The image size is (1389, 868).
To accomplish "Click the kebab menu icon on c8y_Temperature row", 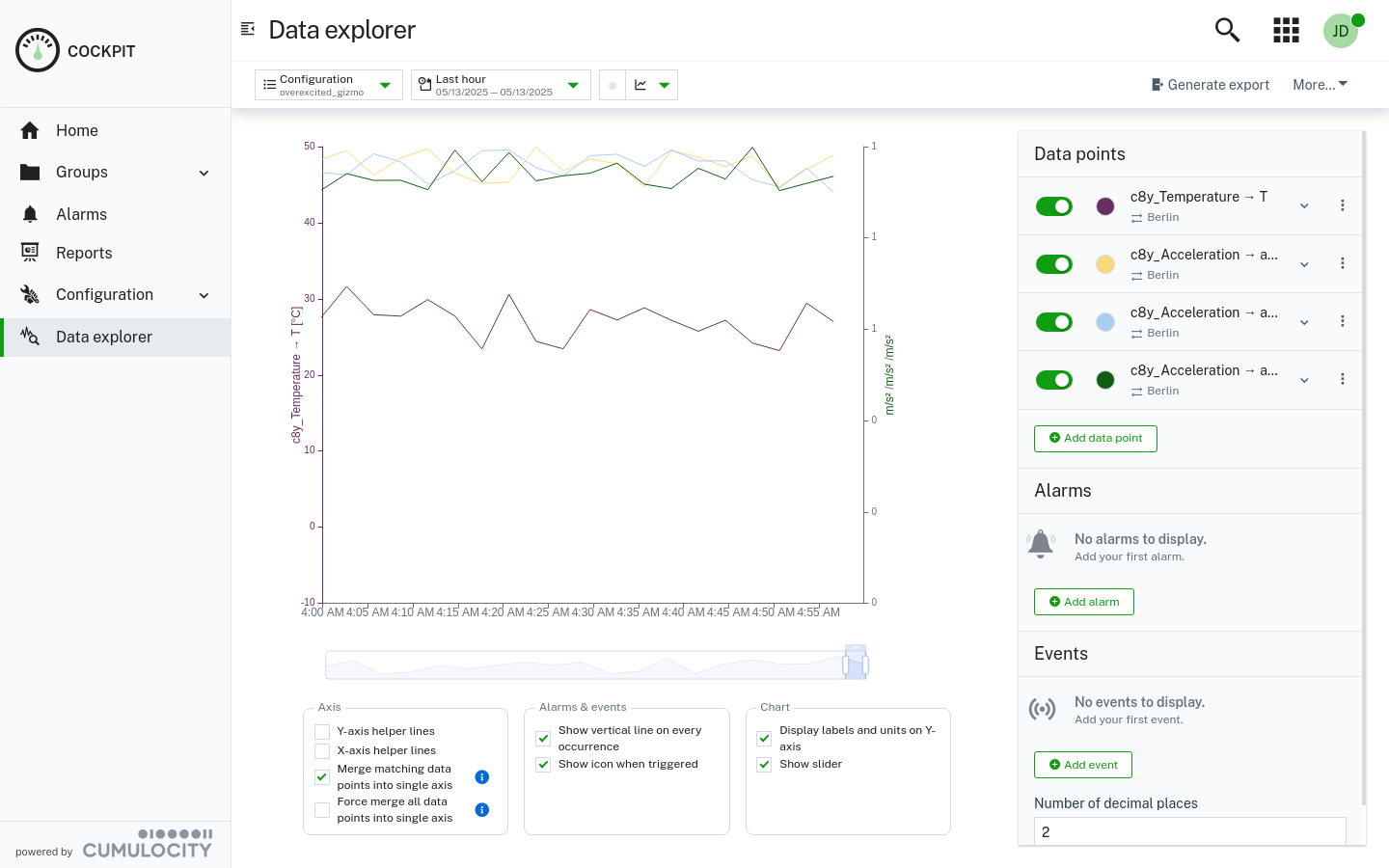I will pyautogui.click(x=1343, y=204).
